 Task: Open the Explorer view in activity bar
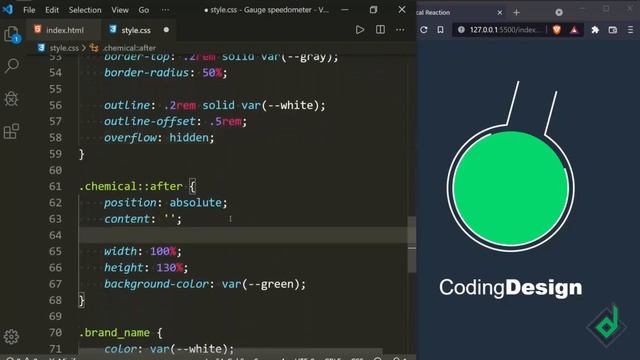(11, 34)
